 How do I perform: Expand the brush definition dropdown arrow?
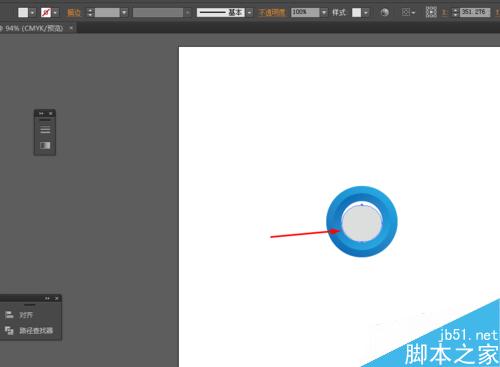[250, 13]
